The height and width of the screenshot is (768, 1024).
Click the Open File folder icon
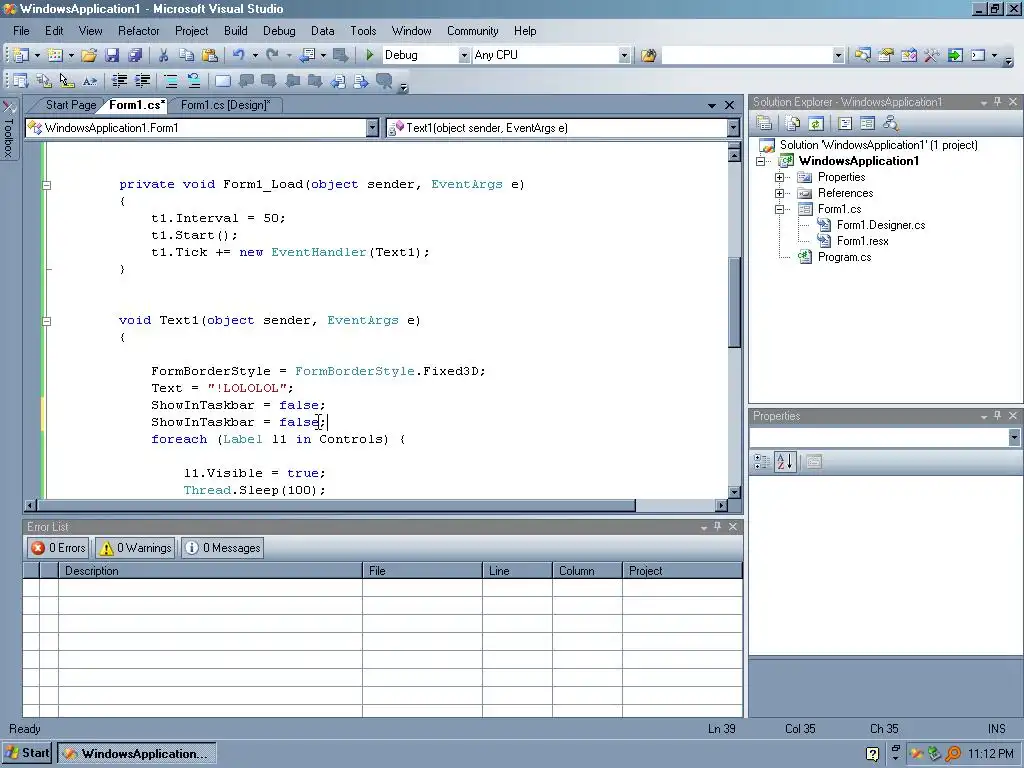[x=89, y=56]
